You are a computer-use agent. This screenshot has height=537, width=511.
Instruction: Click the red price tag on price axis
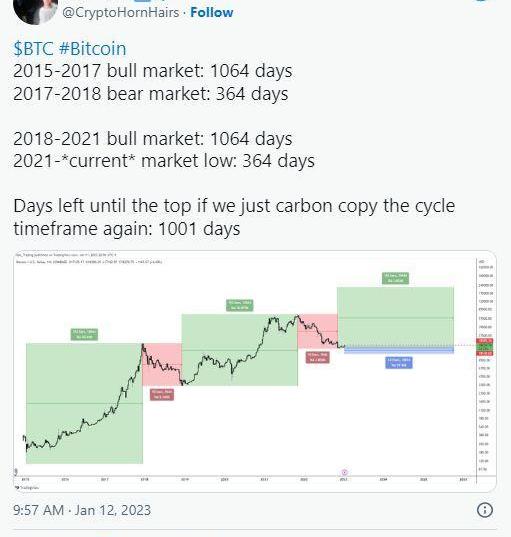485,341
